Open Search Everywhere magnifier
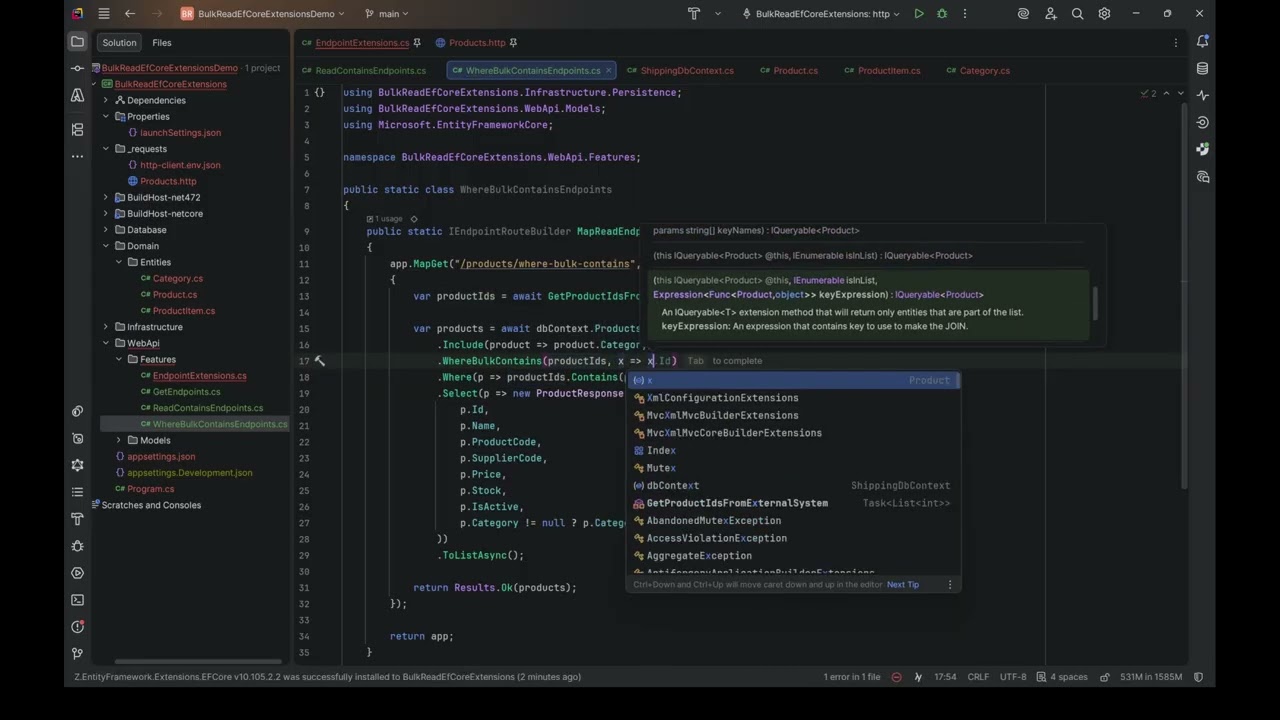 coord(1077,14)
